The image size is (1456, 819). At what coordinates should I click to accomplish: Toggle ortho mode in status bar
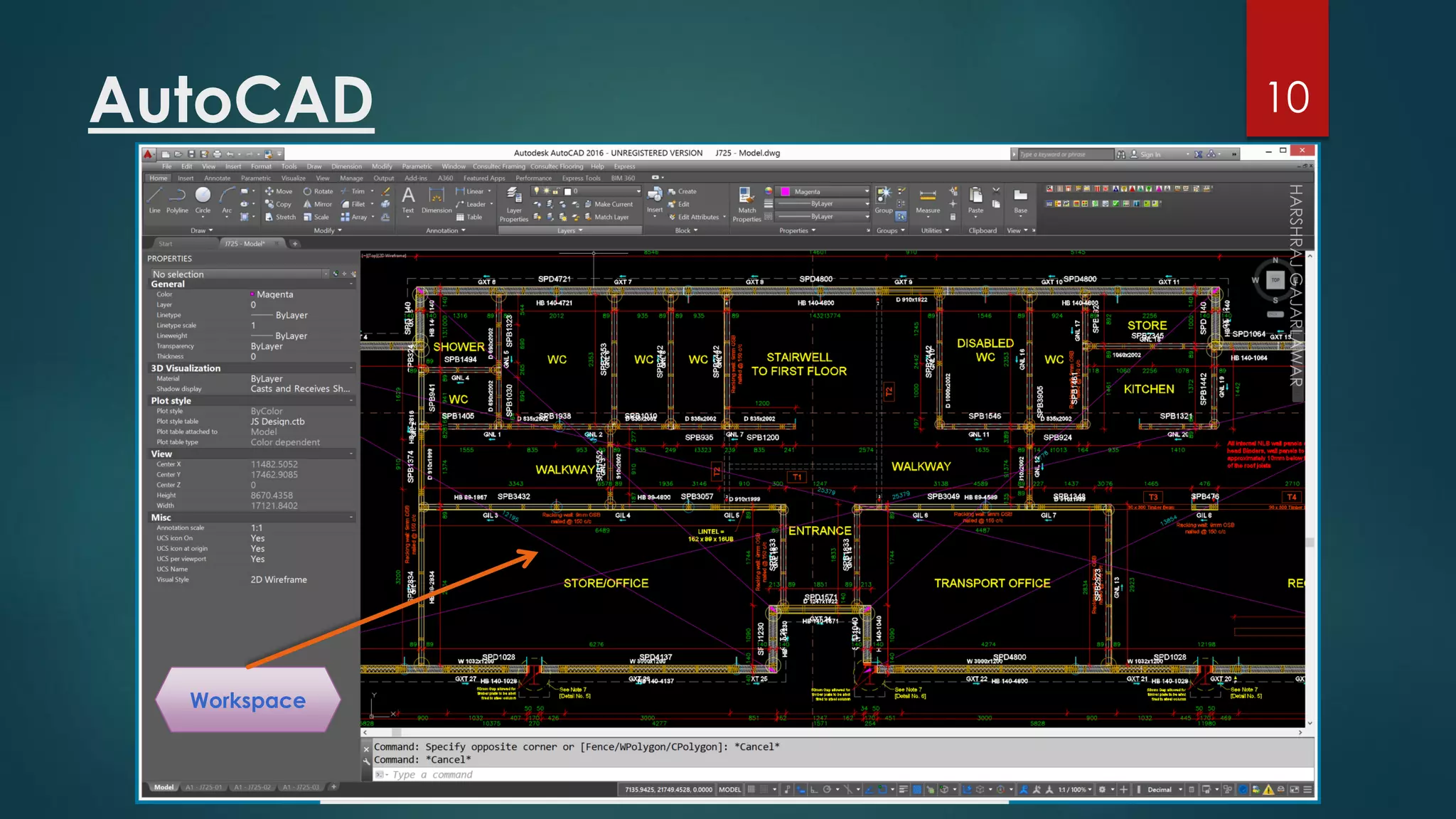[x=814, y=789]
